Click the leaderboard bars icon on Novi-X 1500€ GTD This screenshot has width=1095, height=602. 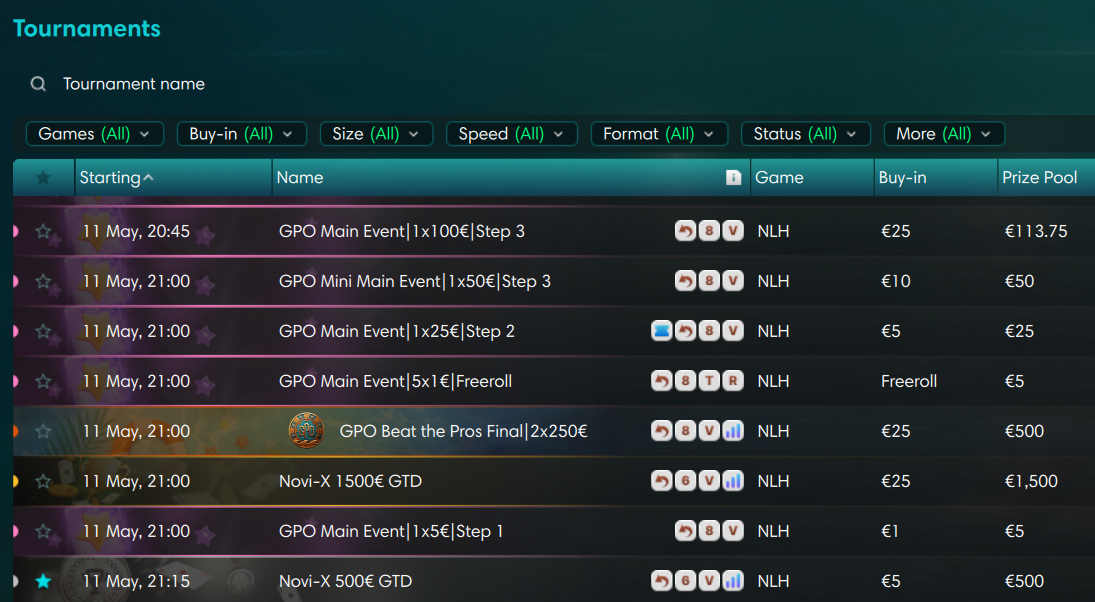(x=733, y=481)
